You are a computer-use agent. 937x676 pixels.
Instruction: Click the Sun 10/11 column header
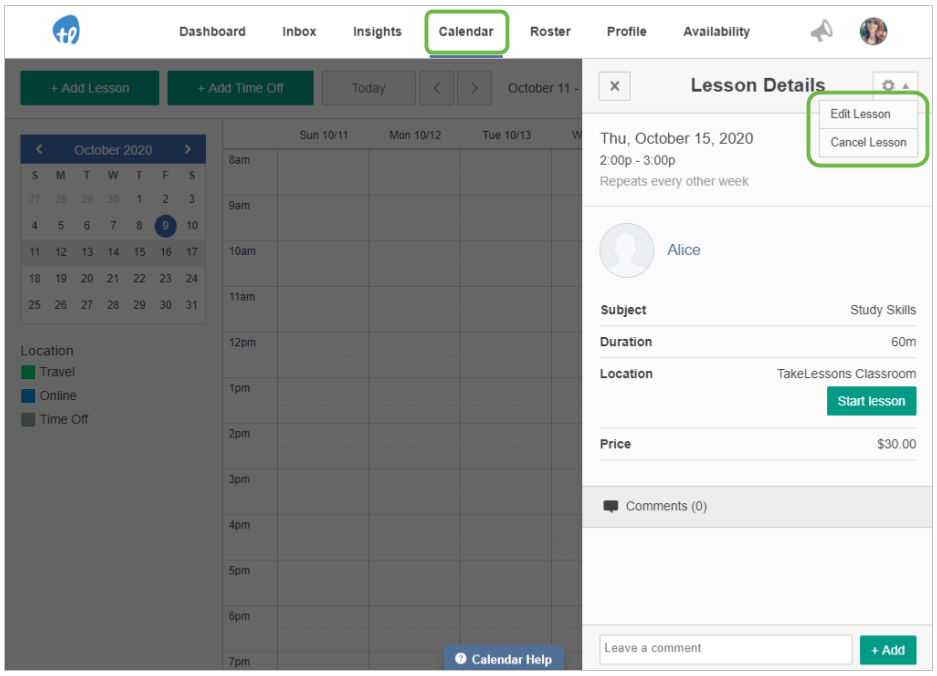click(x=323, y=135)
